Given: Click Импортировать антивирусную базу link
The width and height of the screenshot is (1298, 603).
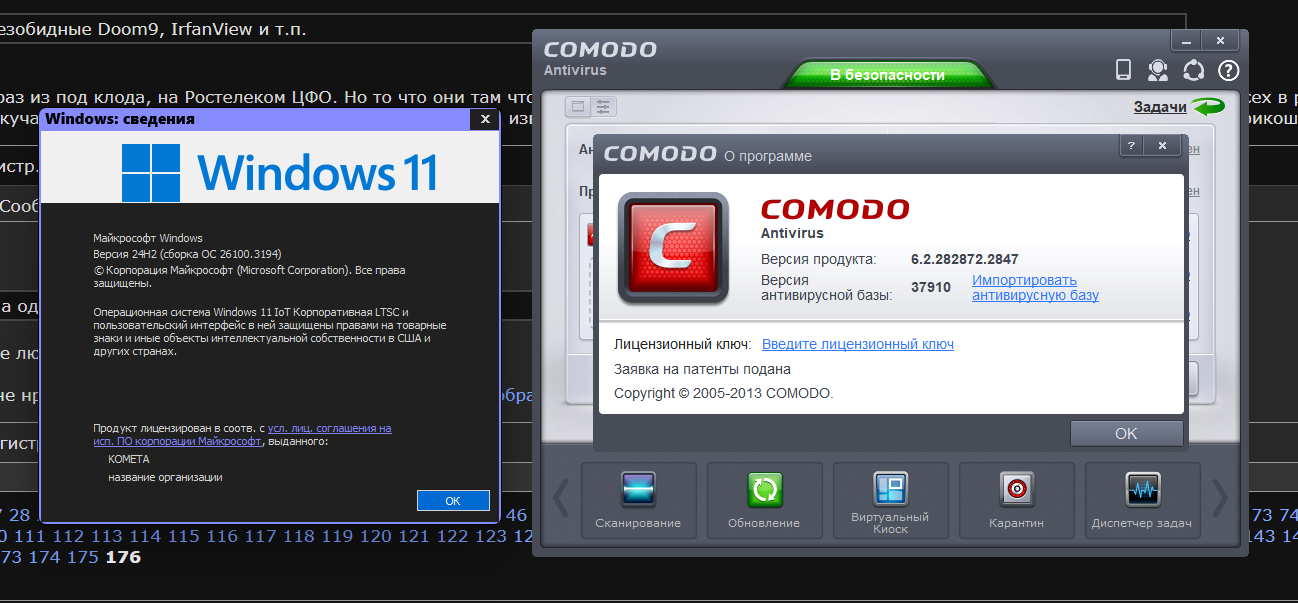Looking at the screenshot, I should 1035,287.
